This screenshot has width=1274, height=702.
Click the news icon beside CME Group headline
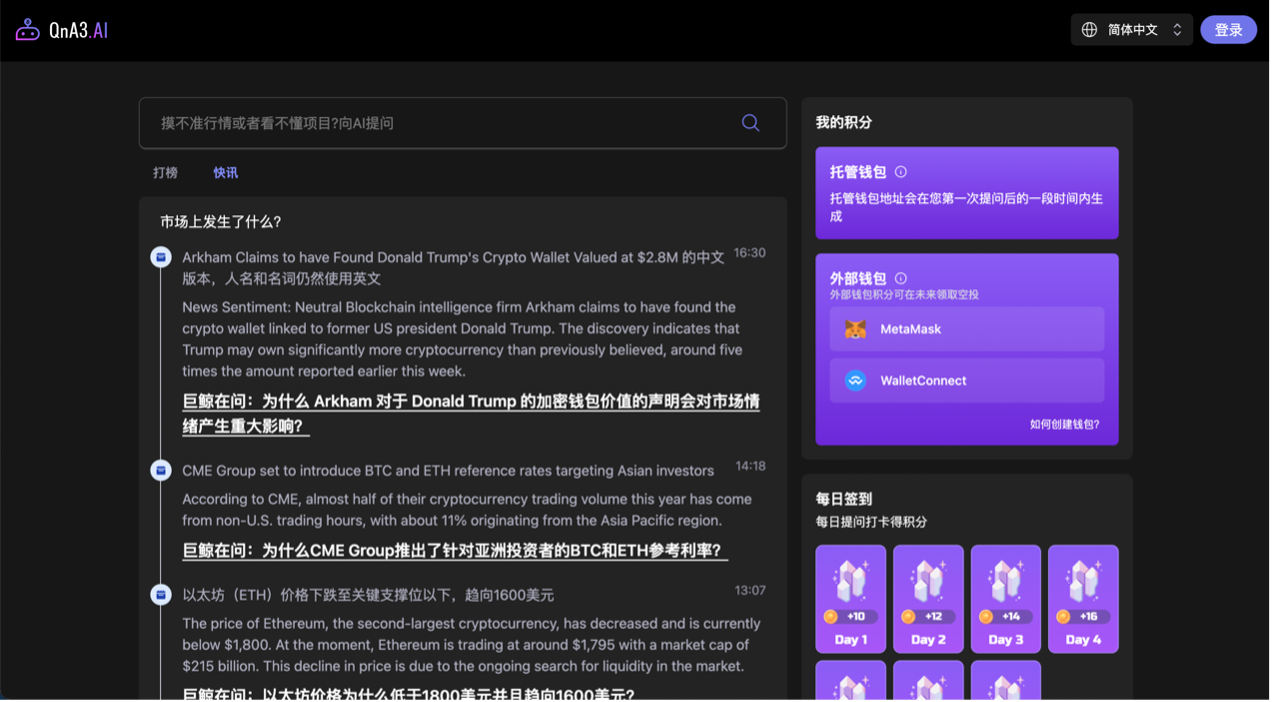point(161,470)
